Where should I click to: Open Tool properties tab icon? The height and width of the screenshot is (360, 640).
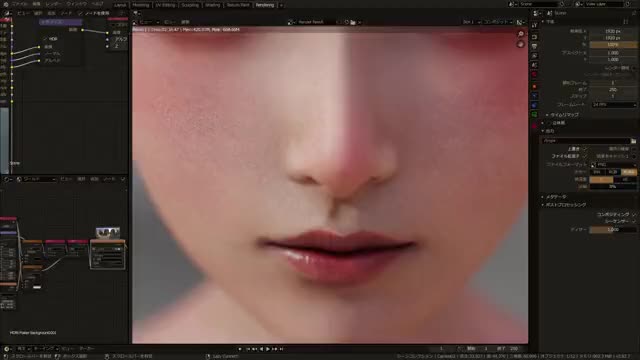tap(535, 26)
